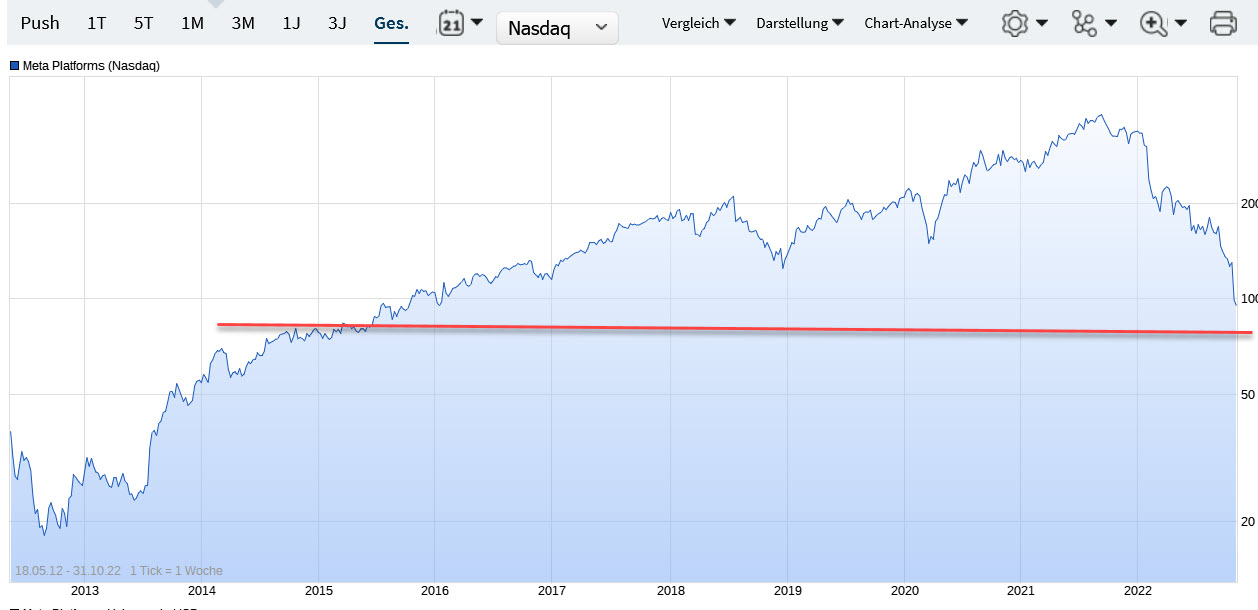The height and width of the screenshot is (610, 1258).
Task: Open the Chart-Analyse menu
Action: pyautogui.click(x=916, y=23)
